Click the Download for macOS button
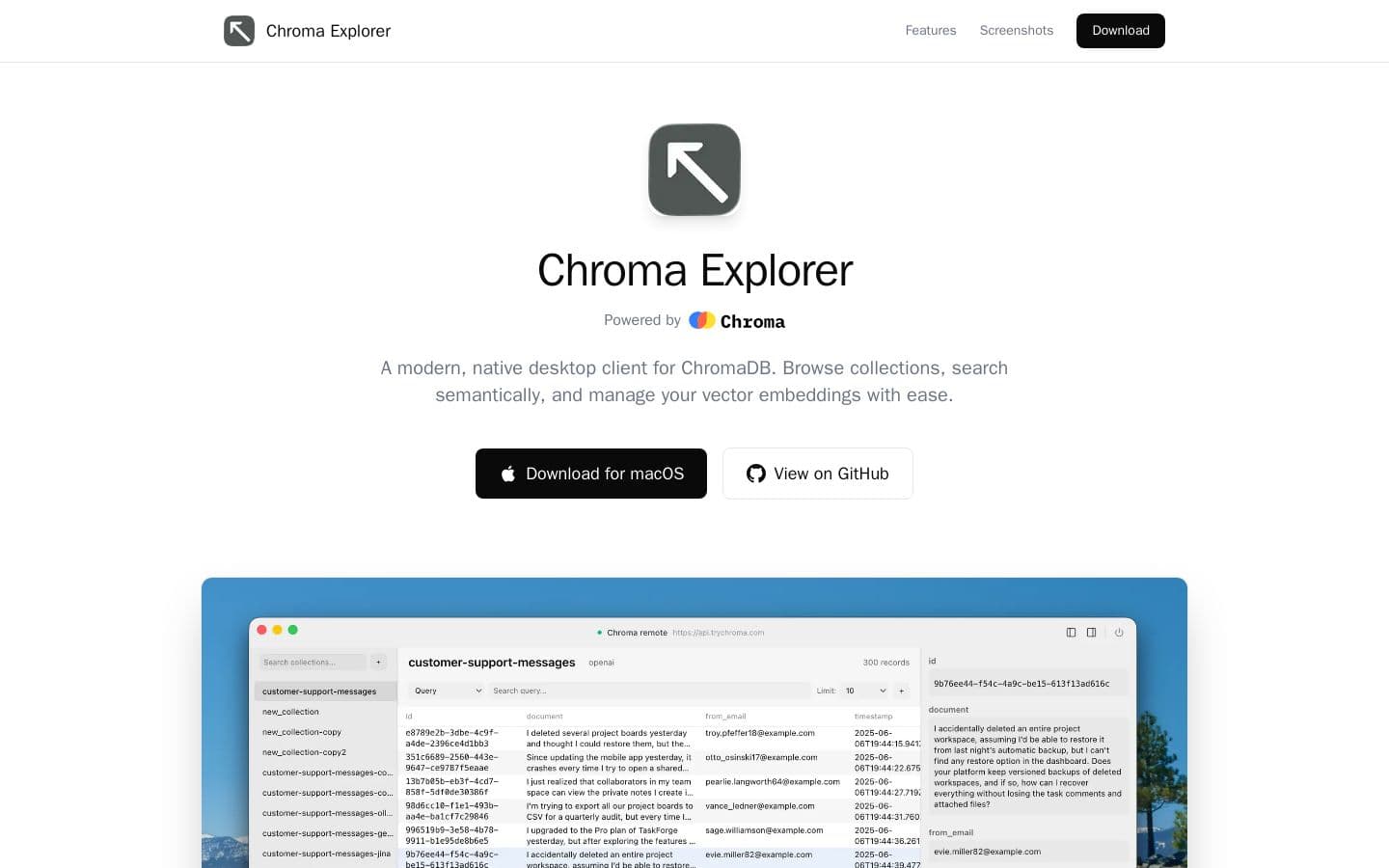Screen dimensions: 1389x868 click(590, 474)
